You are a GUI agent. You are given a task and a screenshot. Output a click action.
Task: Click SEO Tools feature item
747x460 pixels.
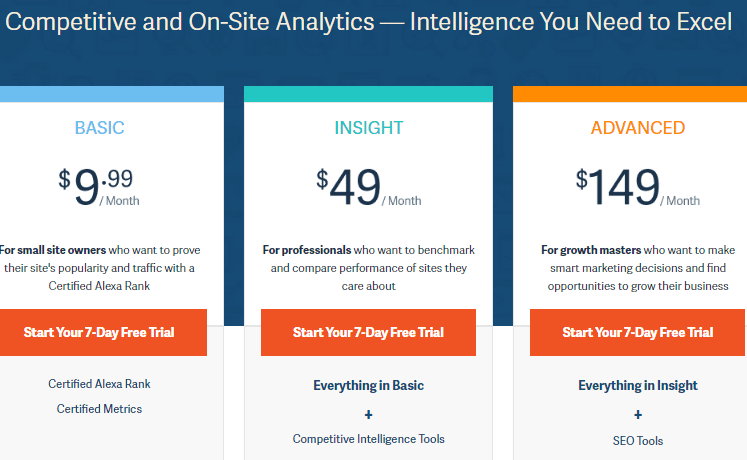click(638, 441)
